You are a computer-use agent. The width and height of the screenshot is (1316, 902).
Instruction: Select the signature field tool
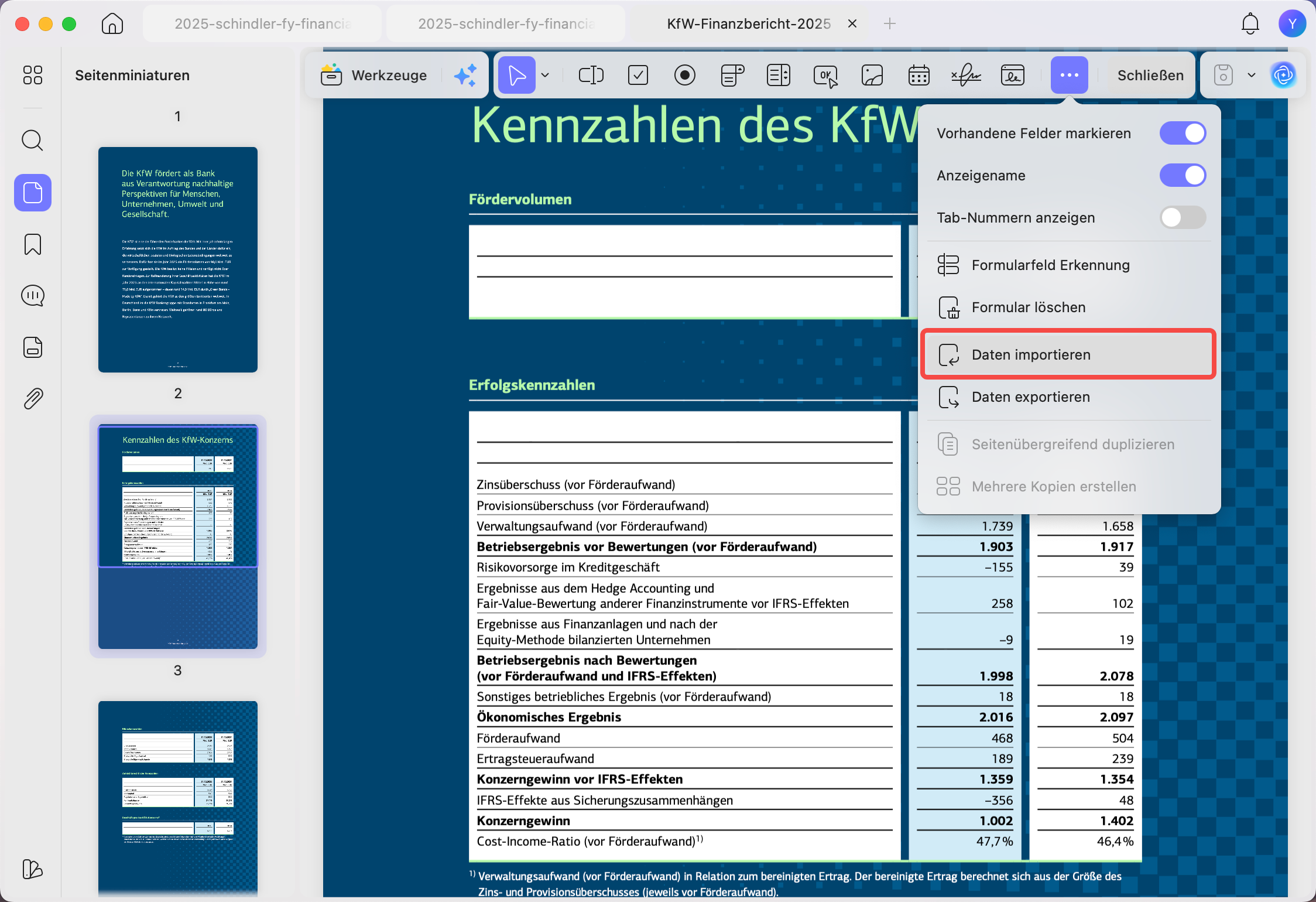tap(966, 75)
